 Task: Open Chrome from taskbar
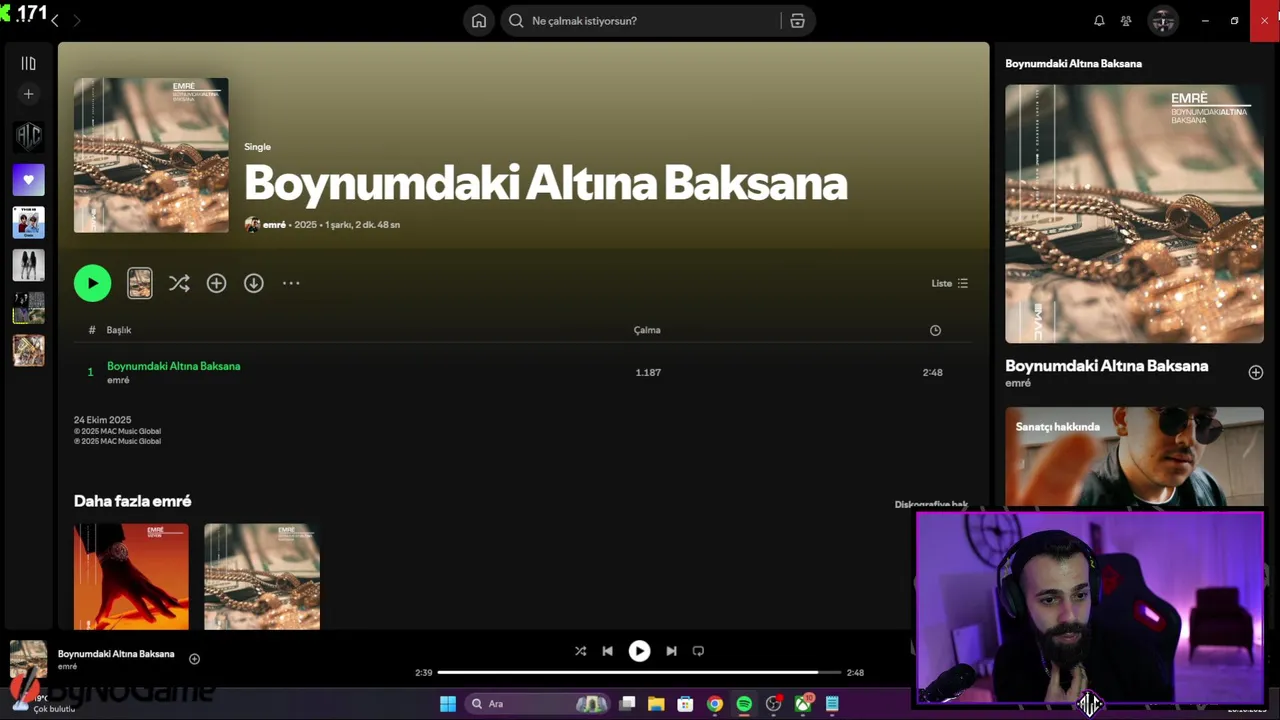coord(715,704)
